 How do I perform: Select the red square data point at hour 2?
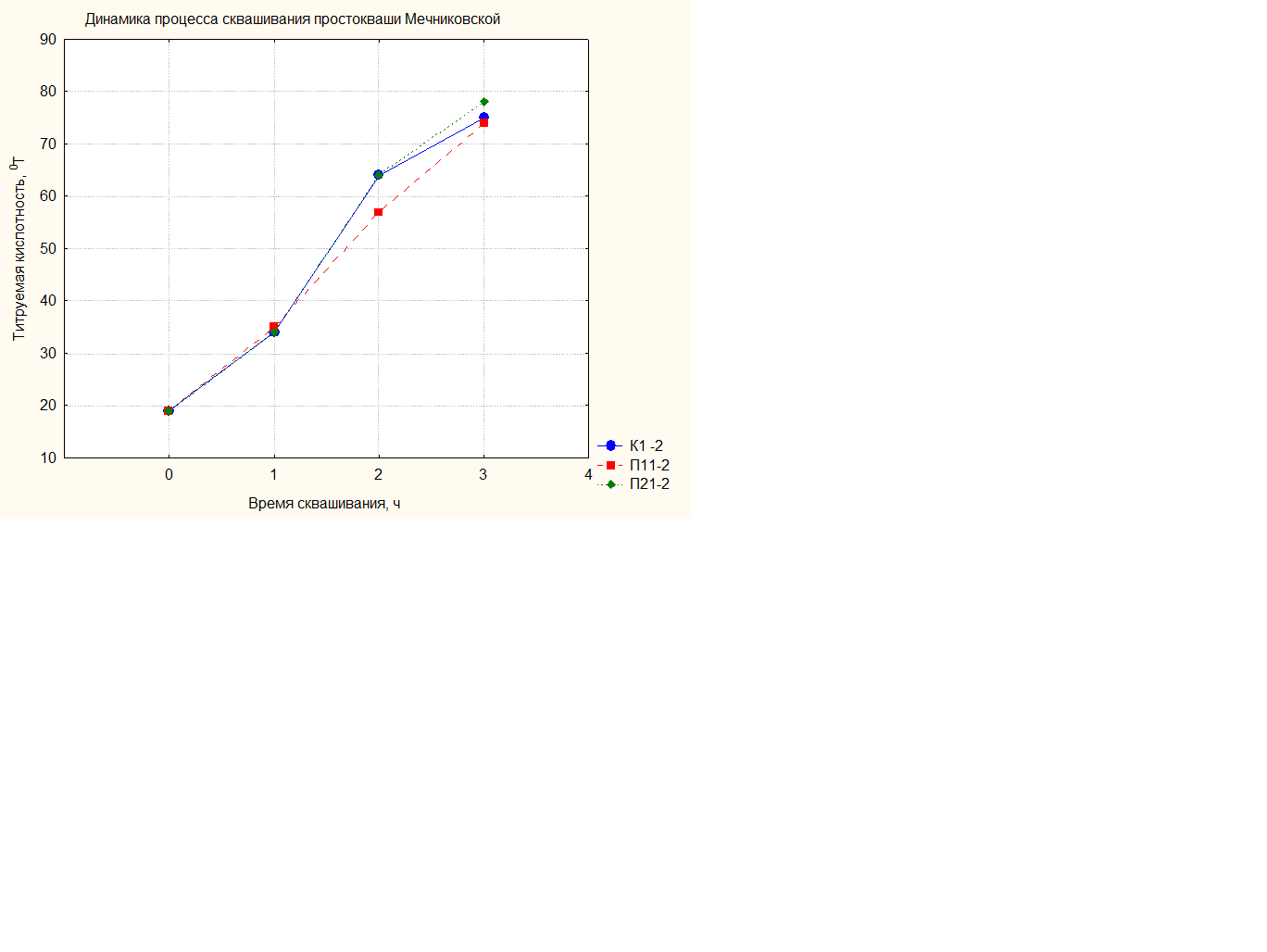click(379, 212)
